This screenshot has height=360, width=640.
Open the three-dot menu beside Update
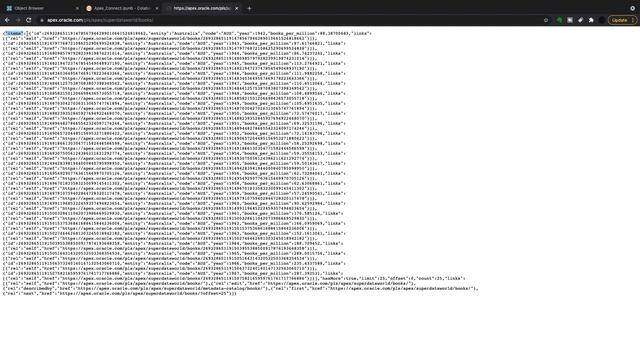tap(633, 20)
